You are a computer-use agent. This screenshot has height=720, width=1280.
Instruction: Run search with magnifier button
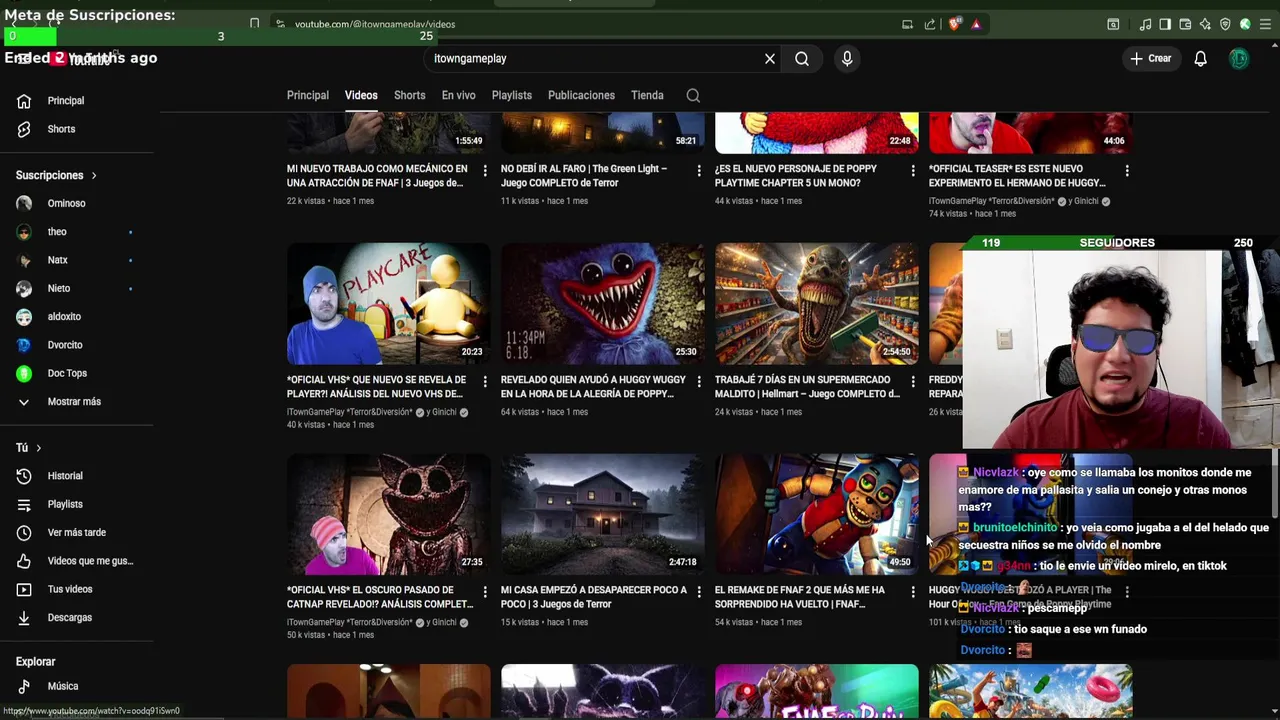coord(802,59)
